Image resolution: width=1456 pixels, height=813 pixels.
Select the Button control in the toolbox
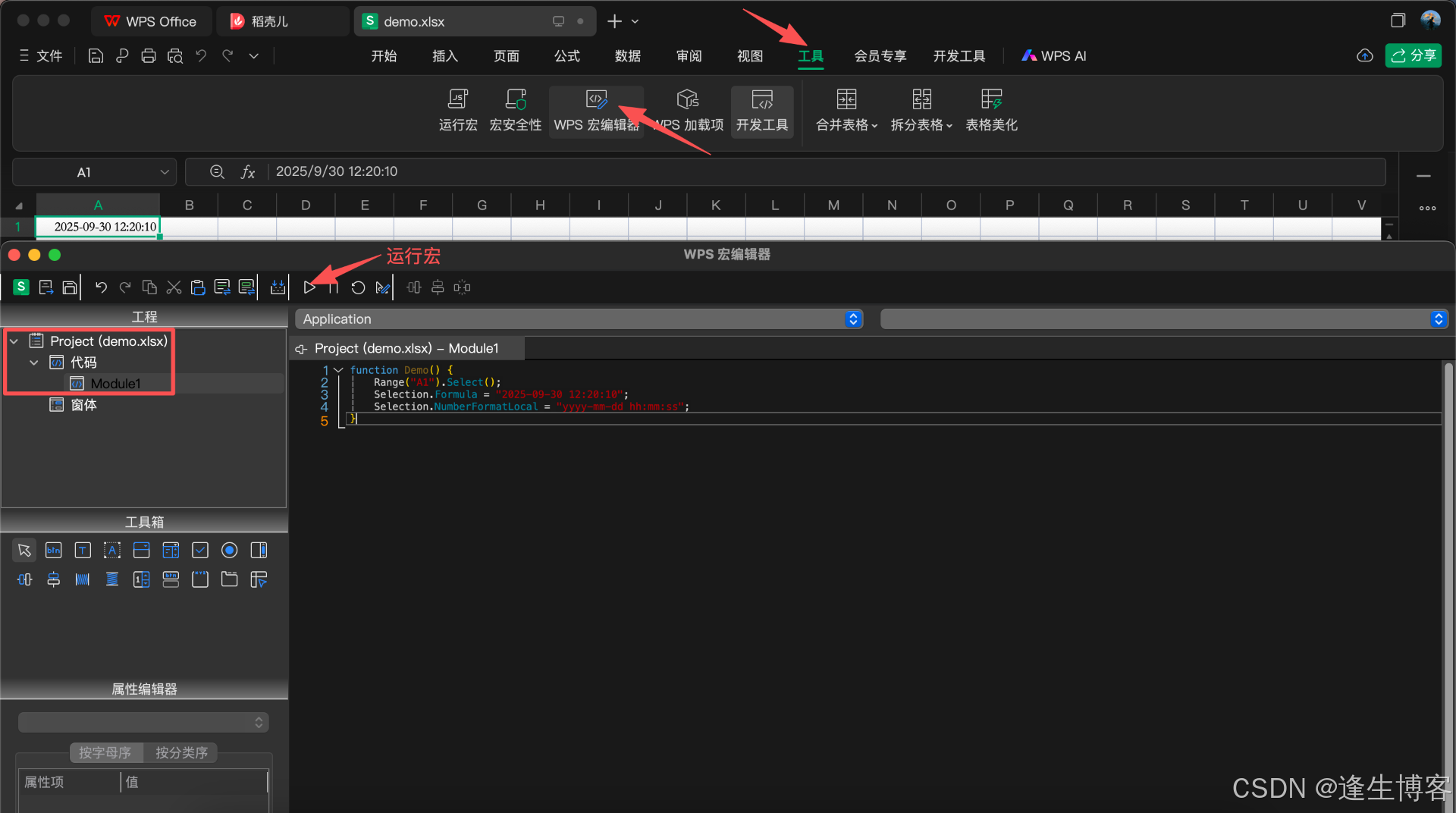click(x=53, y=550)
